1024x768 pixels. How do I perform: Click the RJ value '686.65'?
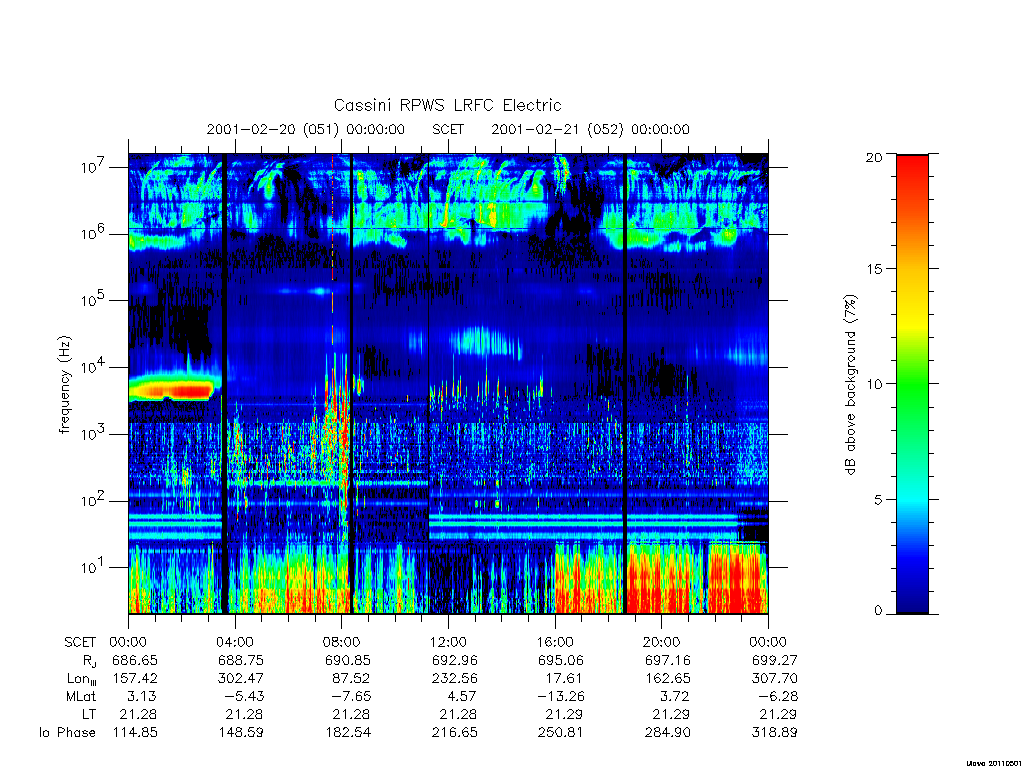point(135,660)
